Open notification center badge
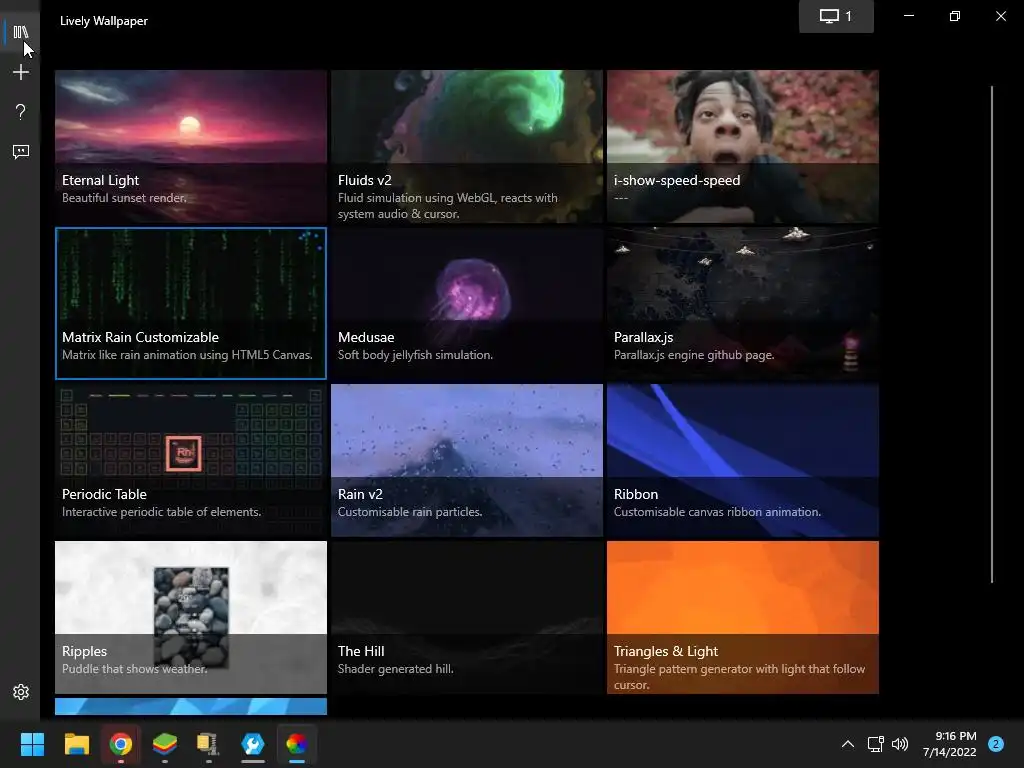Image resolution: width=1024 pixels, height=768 pixels. [x=996, y=744]
